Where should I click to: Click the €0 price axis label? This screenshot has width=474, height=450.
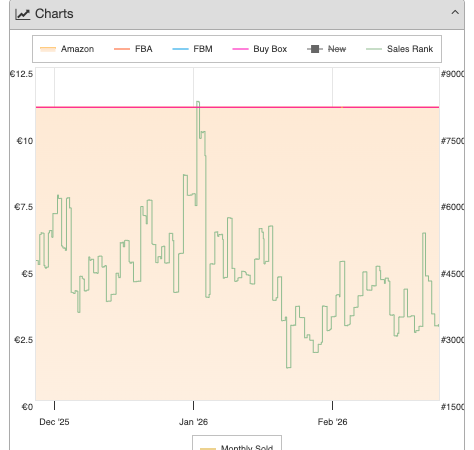[x=27, y=407]
